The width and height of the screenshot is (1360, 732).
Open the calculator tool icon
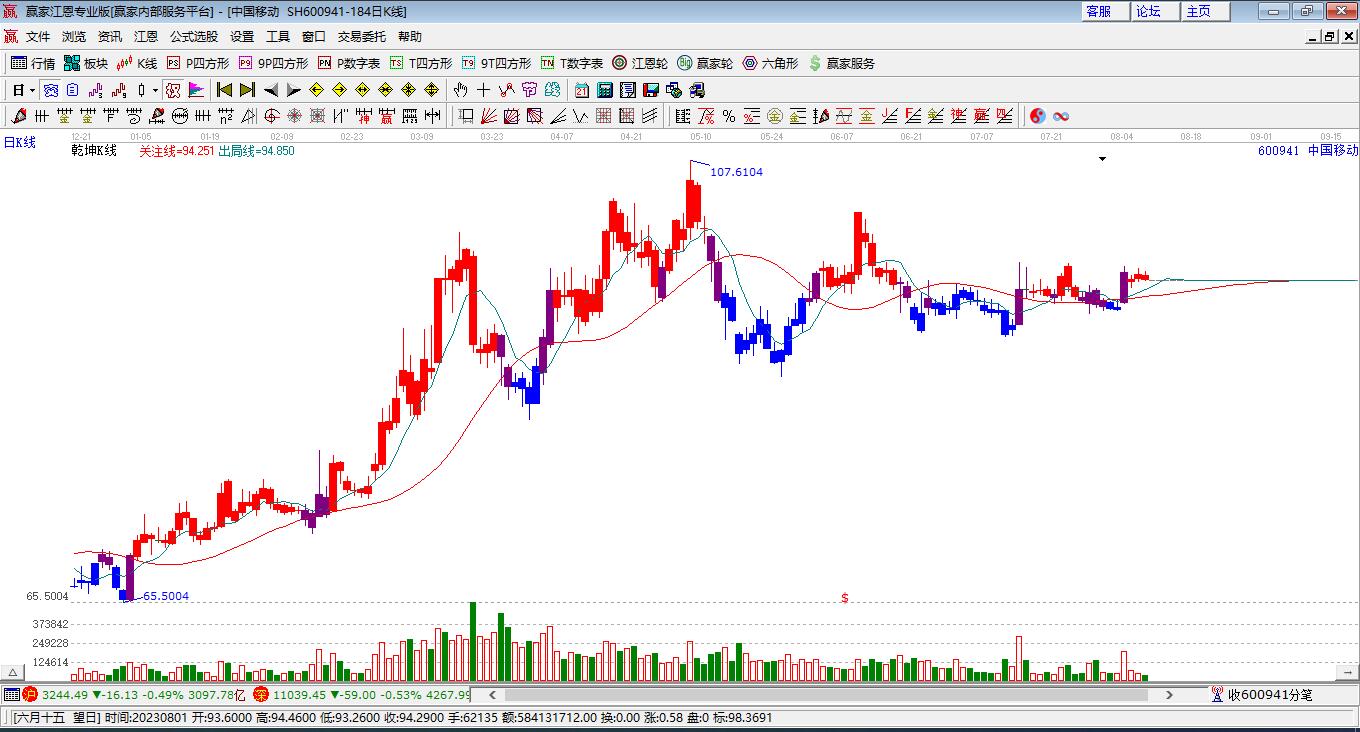pyautogui.click(x=605, y=90)
